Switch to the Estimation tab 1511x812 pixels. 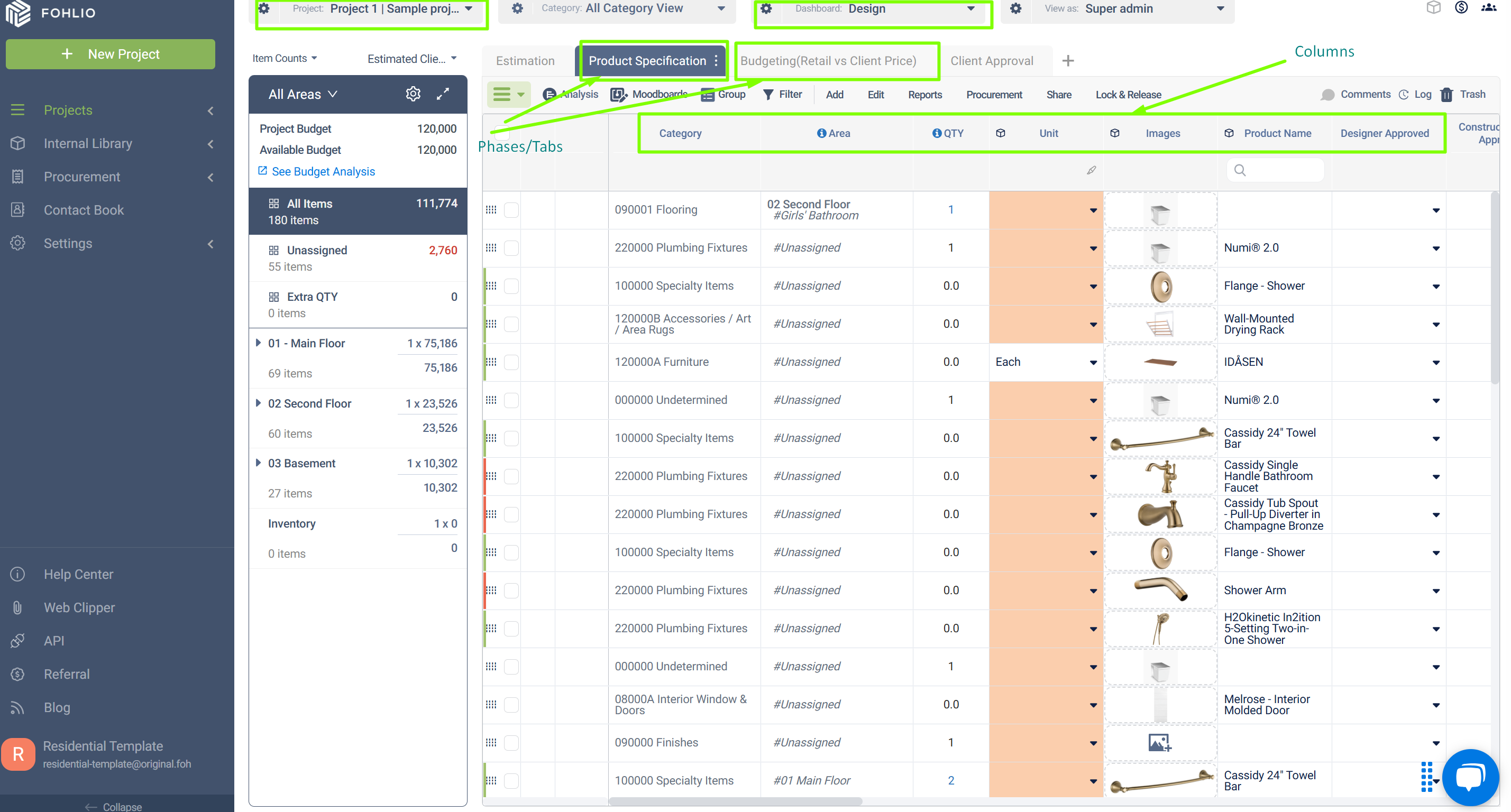(x=525, y=60)
